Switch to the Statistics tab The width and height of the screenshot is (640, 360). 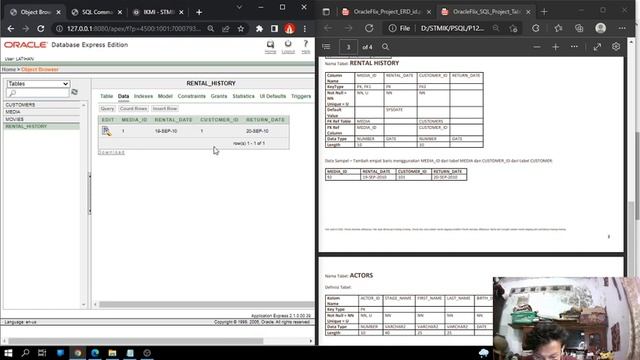coord(243,96)
